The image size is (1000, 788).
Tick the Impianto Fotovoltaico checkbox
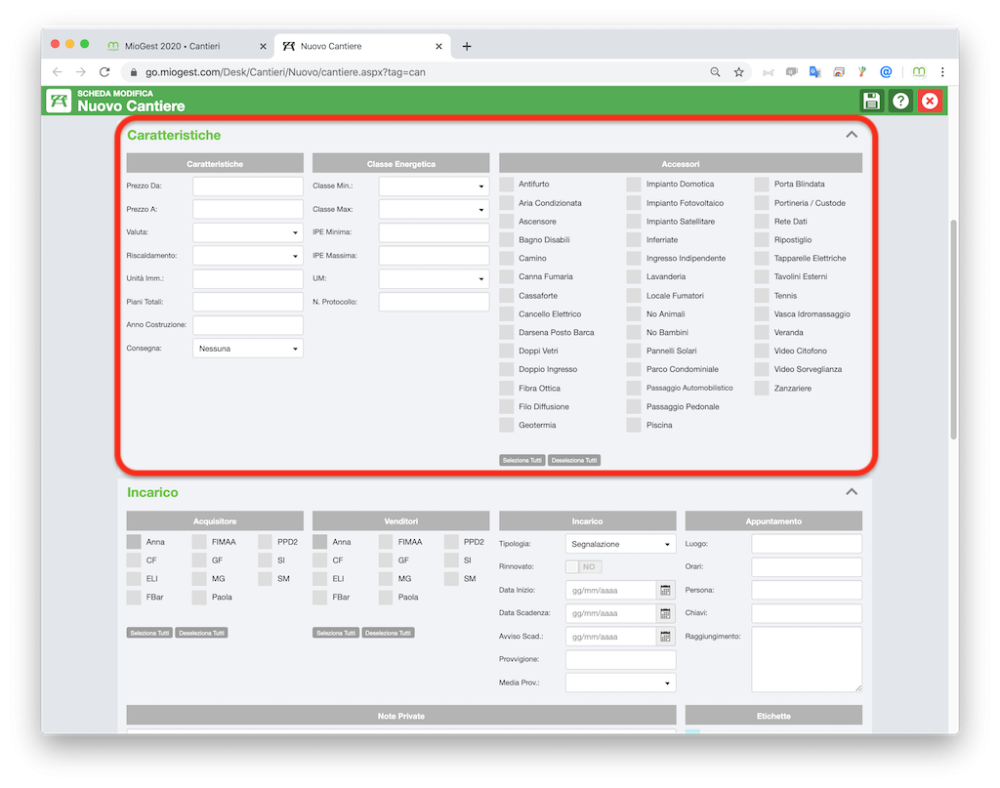click(x=634, y=203)
